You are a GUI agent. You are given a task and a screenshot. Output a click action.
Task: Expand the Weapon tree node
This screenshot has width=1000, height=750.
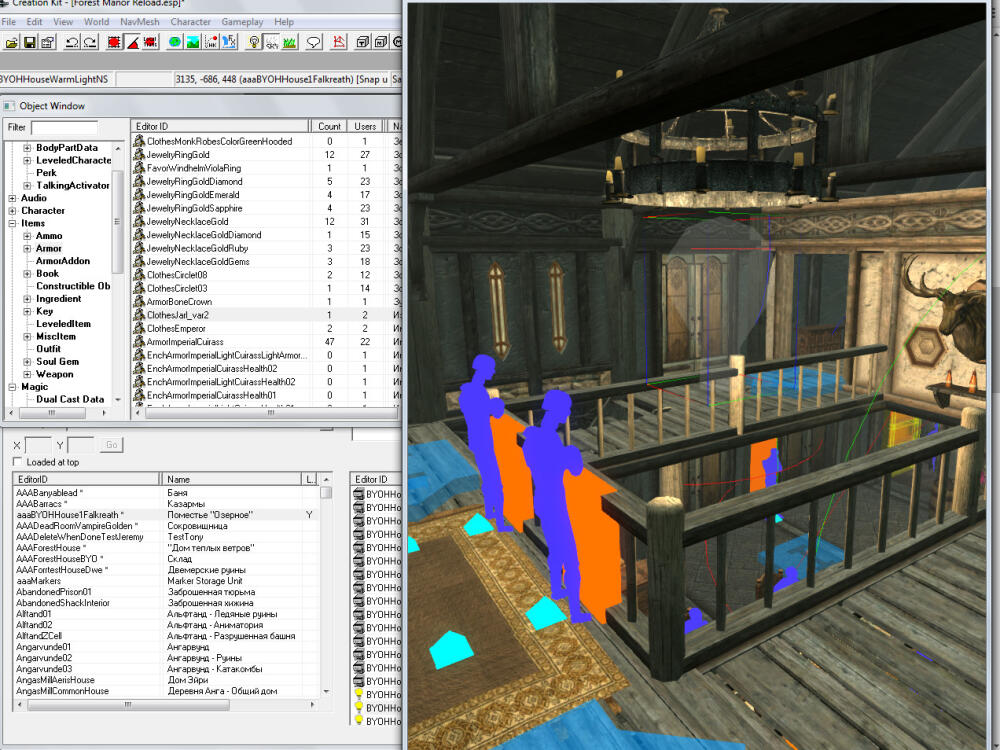click(x=27, y=374)
